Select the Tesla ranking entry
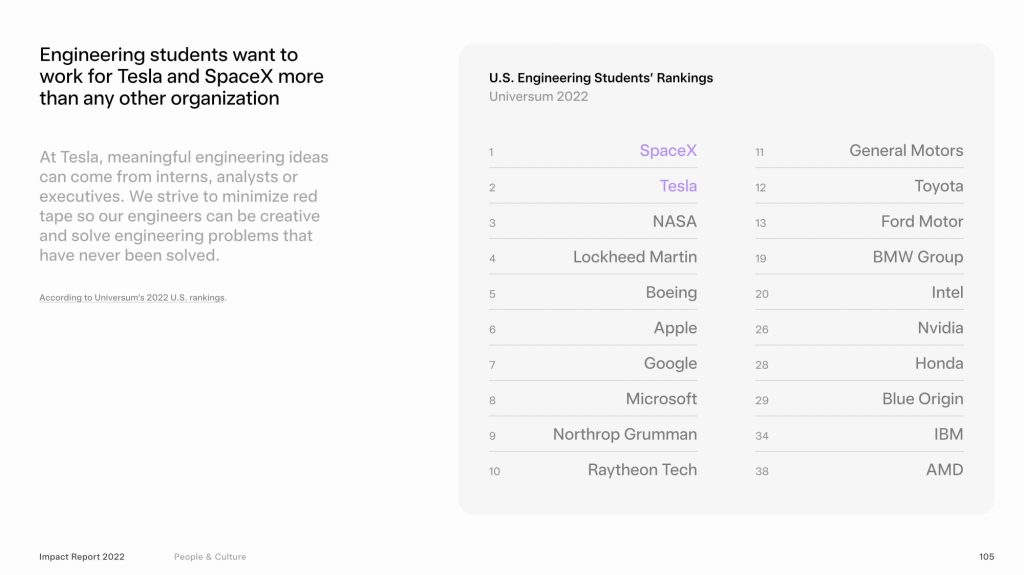Viewport: 1024px width, 575px height. [593, 186]
